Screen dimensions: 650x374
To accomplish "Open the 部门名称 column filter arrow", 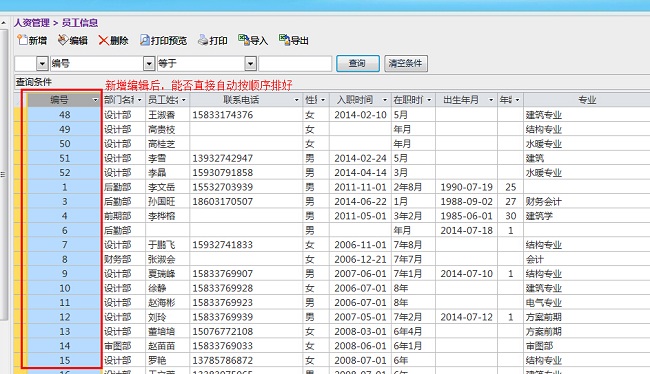I will click(139, 100).
